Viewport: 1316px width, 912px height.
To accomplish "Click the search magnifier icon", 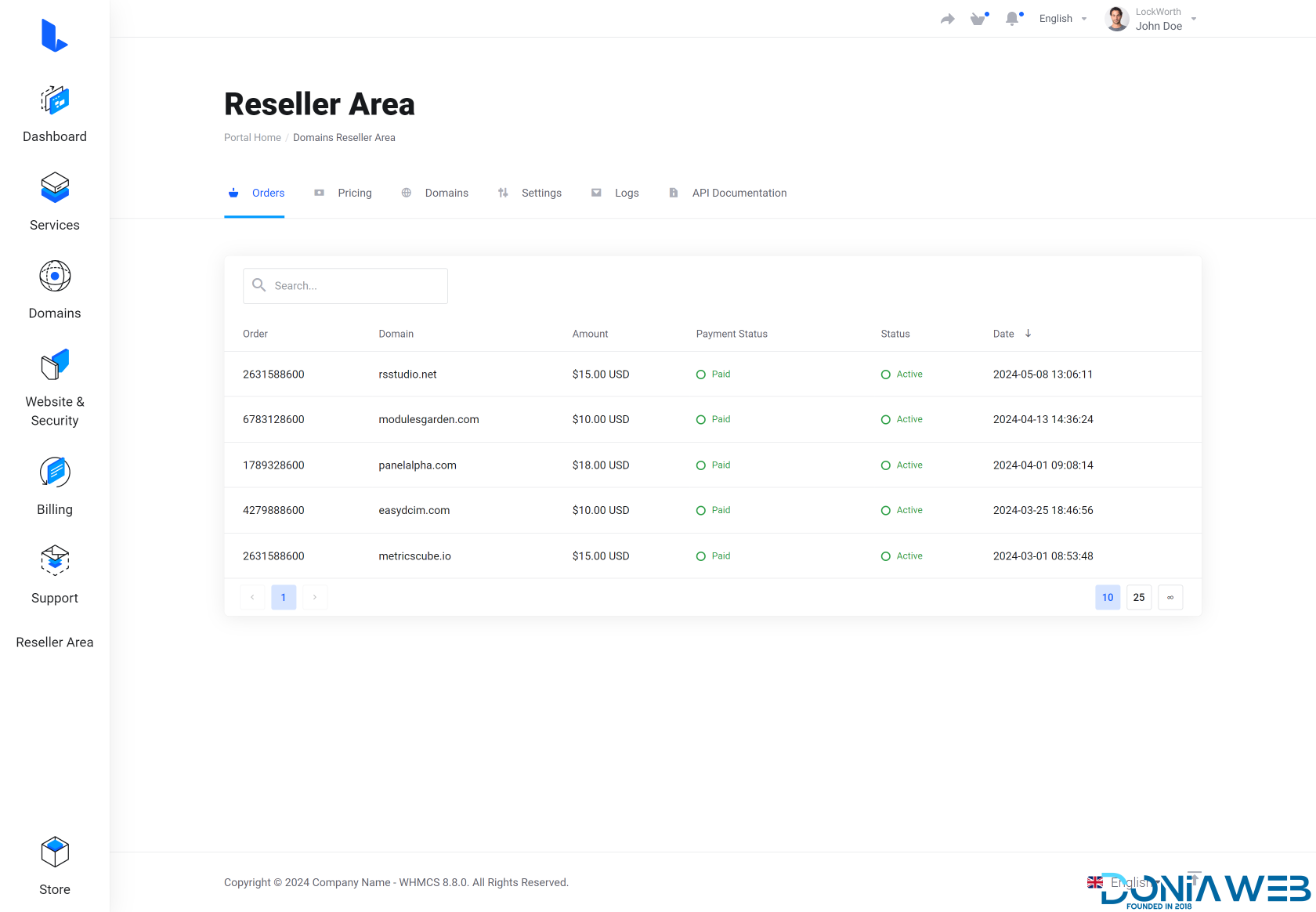I will point(259,285).
